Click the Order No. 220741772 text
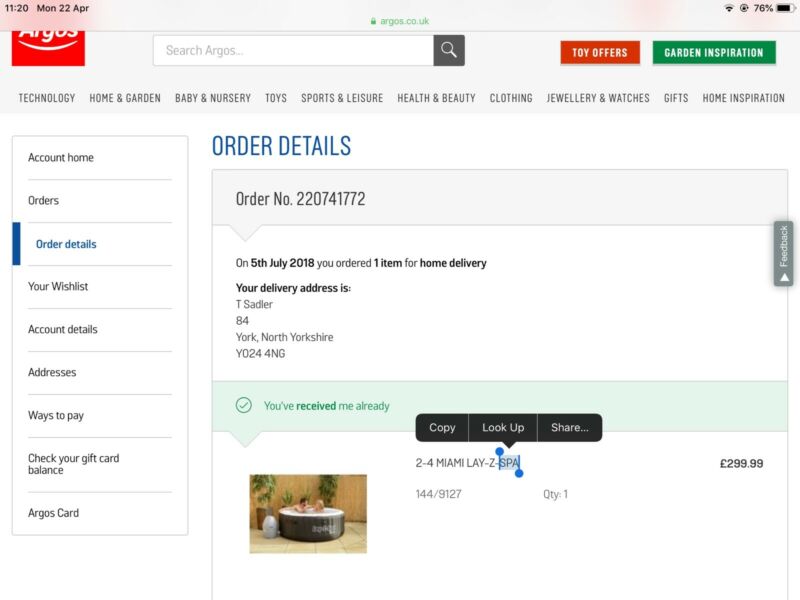Screen dimensions: 800x600 (301, 198)
